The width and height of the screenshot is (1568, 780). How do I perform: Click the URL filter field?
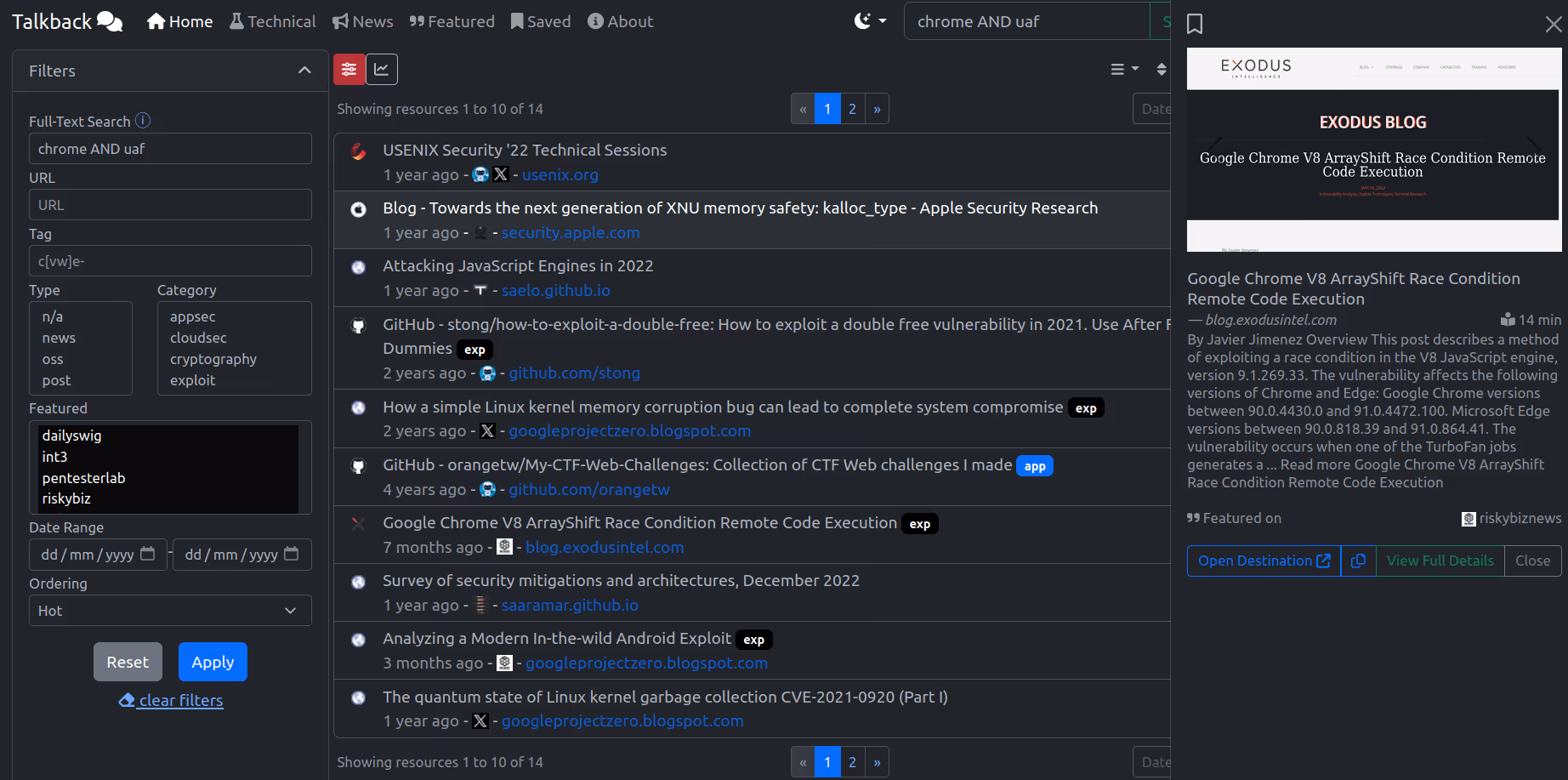click(x=170, y=205)
